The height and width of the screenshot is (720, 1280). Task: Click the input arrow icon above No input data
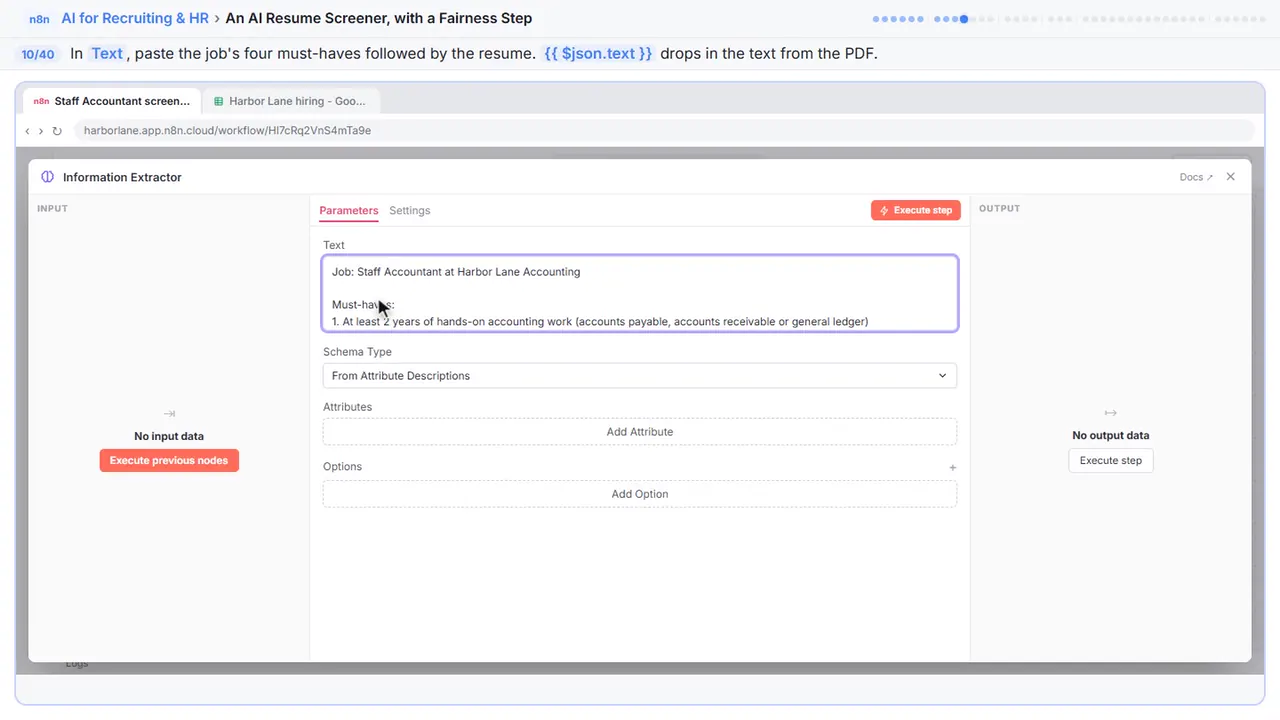[169, 413]
